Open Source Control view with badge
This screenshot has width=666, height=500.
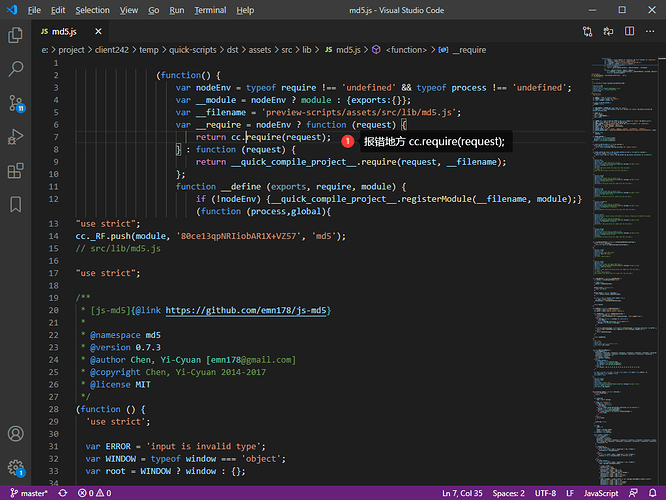[16, 102]
